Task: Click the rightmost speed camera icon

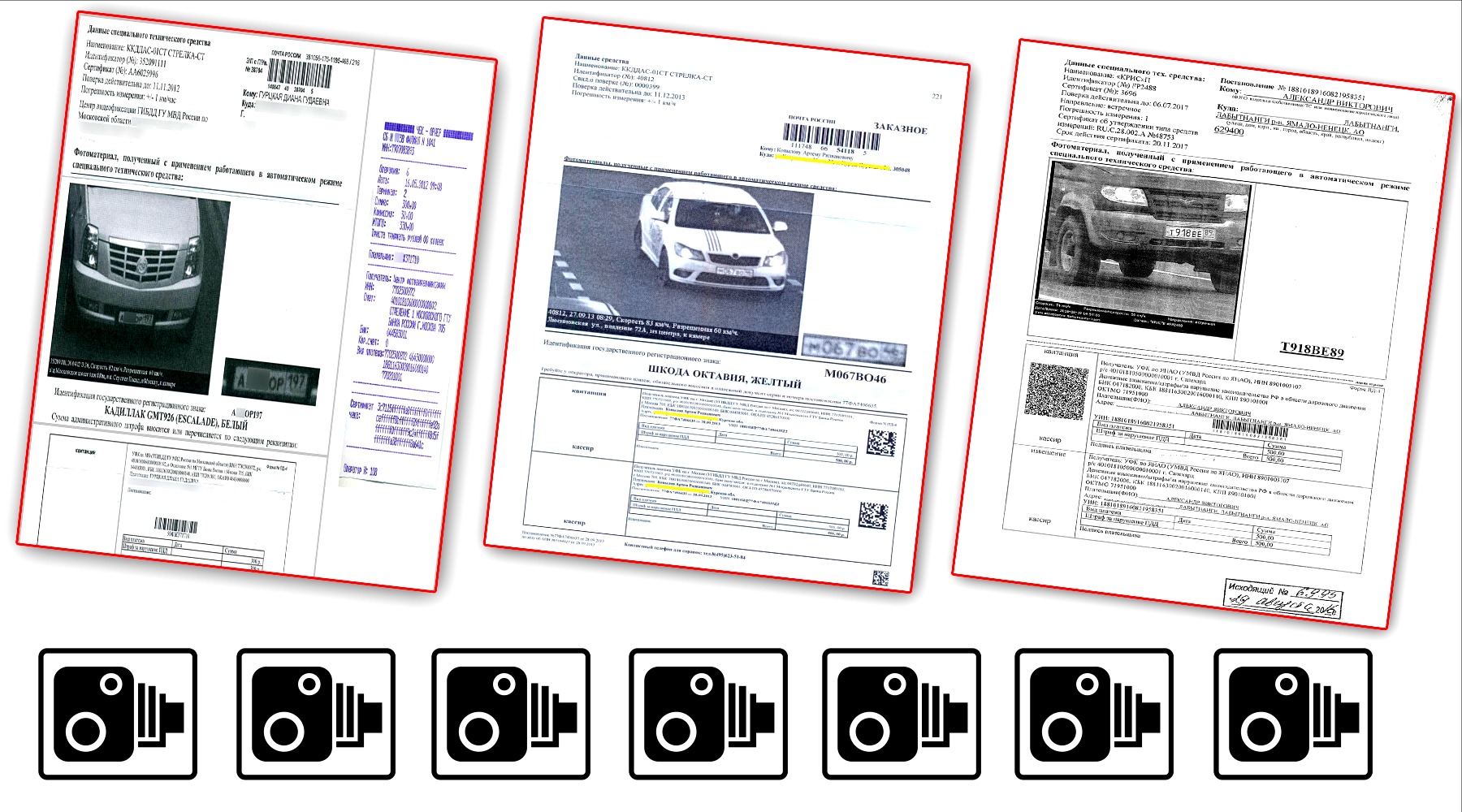Action: (x=1292, y=714)
